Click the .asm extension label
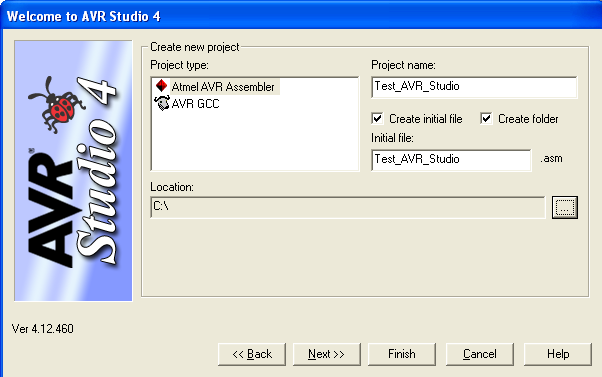Image resolution: width=602 pixels, height=377 pixels. click(x=551, y=159)
